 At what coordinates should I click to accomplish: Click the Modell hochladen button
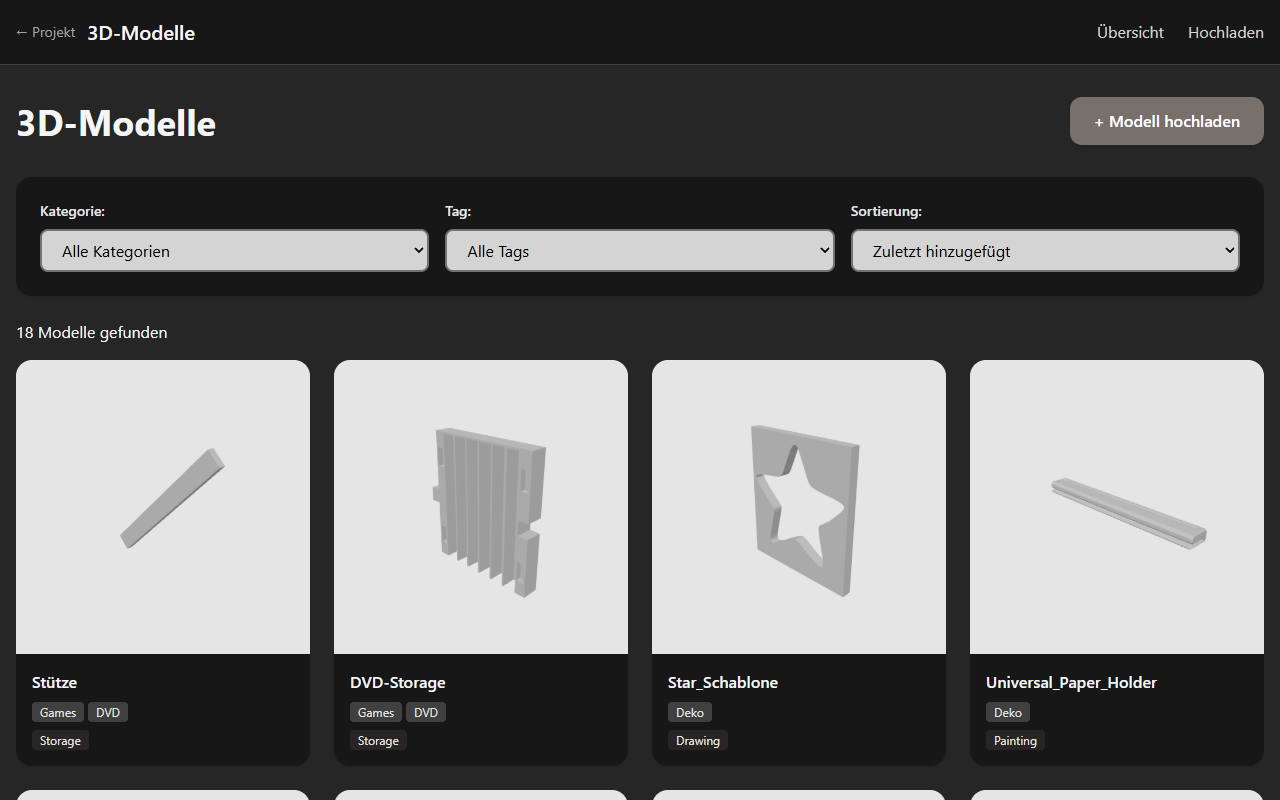point(1167,121)
